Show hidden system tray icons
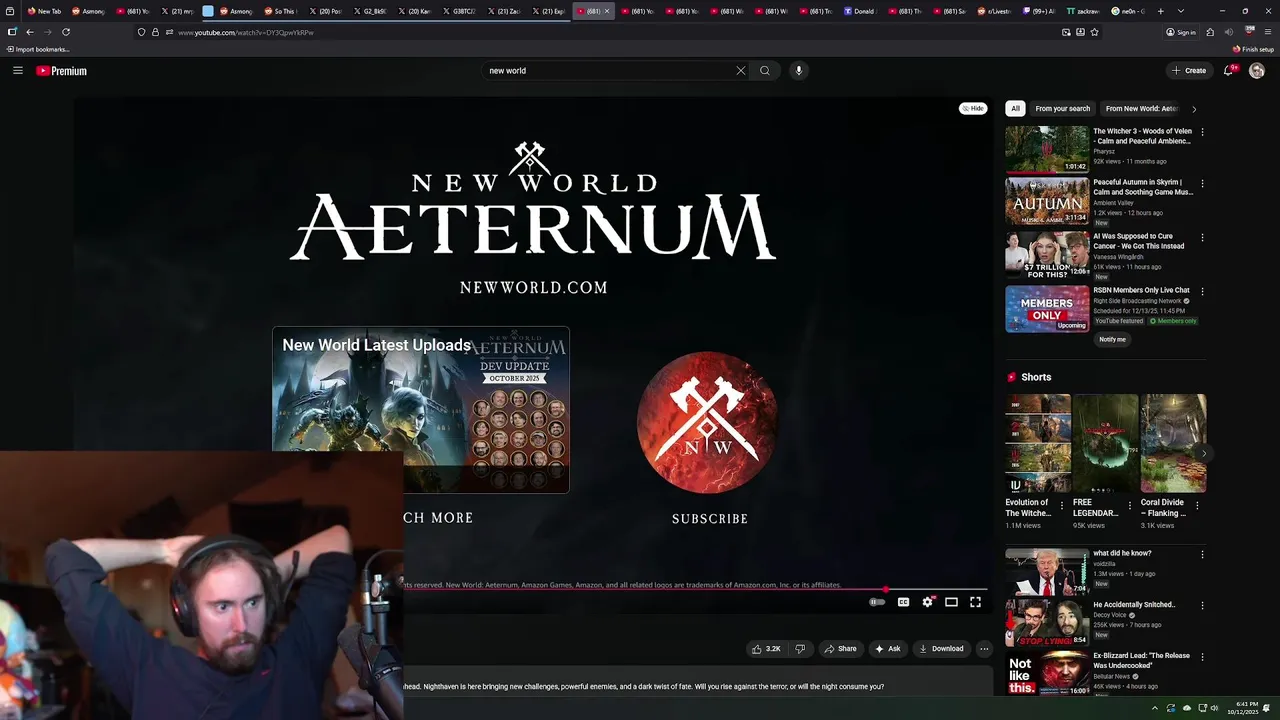Viewport: 1280px width, 720px height. point(1154,708)
